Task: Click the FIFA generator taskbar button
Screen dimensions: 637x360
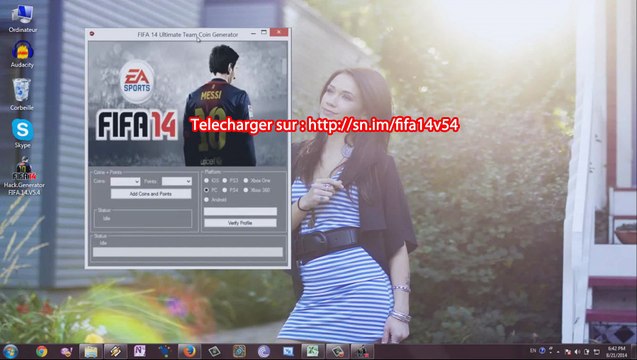Action: (x=362, y=351)
